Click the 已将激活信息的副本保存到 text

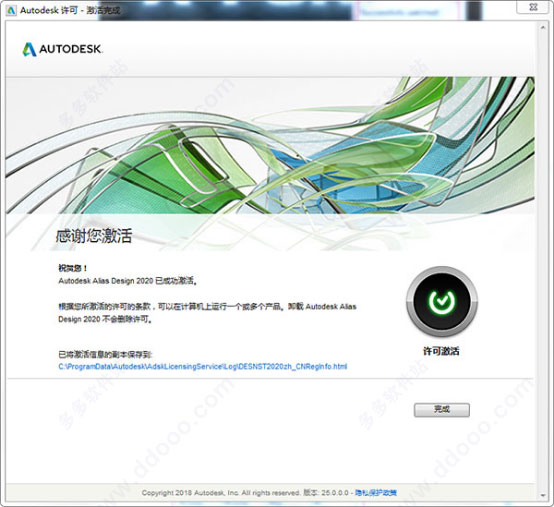coord(105,354)
